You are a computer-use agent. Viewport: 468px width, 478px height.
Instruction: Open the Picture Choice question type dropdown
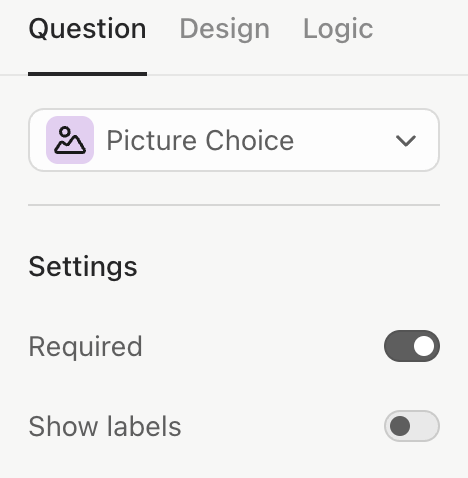tap(234, 140)
